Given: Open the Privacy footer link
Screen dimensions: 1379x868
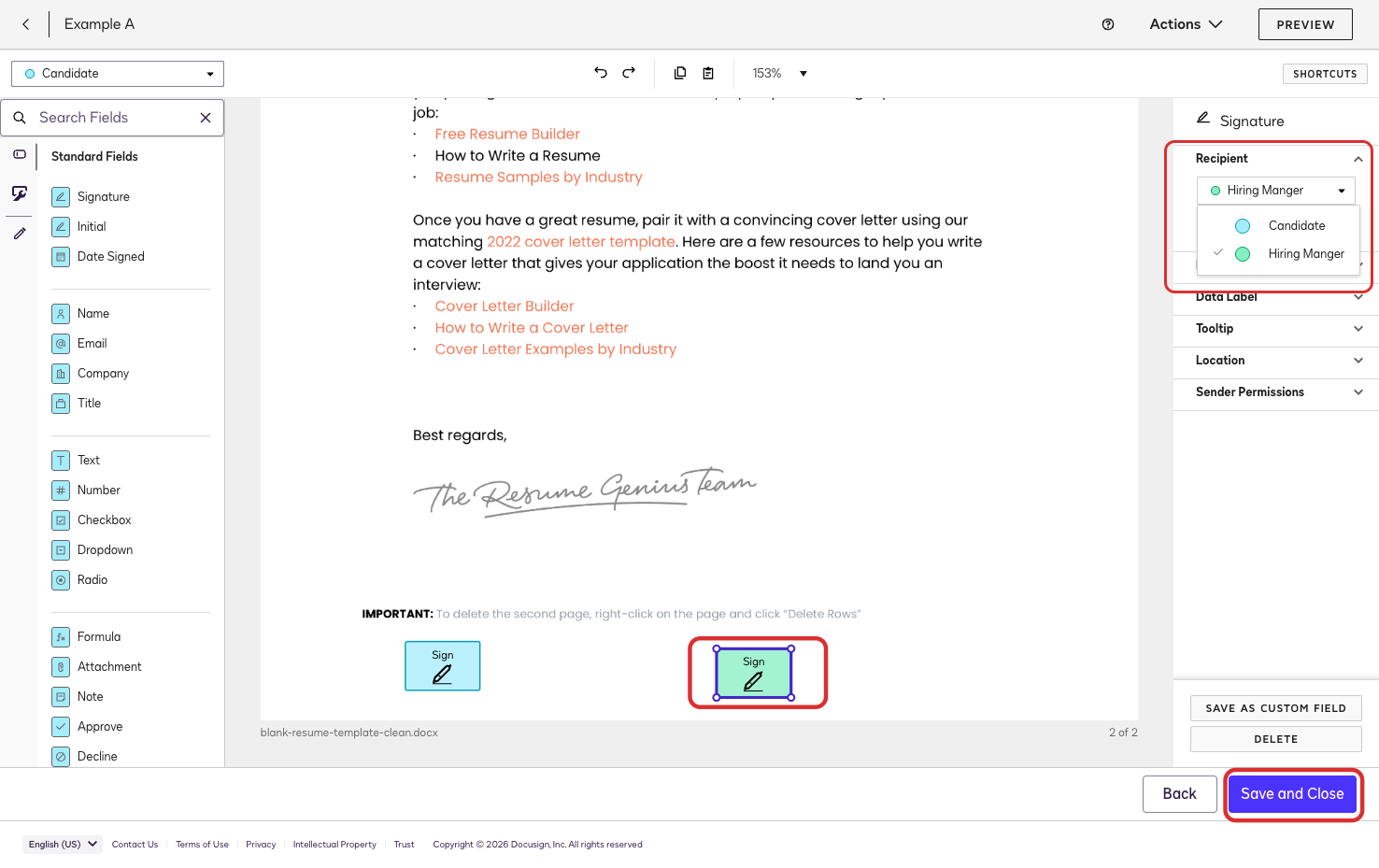Looking at the screenshot, I should pyautogui.click(x=261, y=845).
